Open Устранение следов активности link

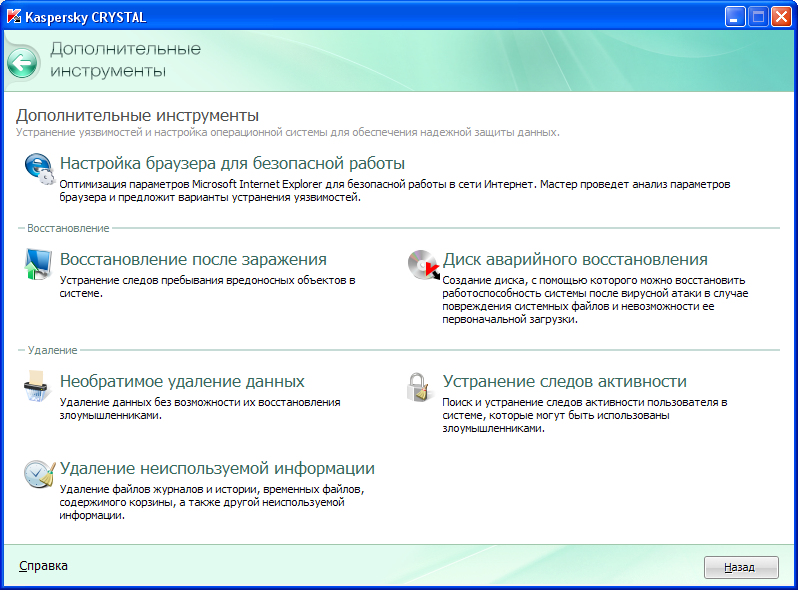(564, 381)
